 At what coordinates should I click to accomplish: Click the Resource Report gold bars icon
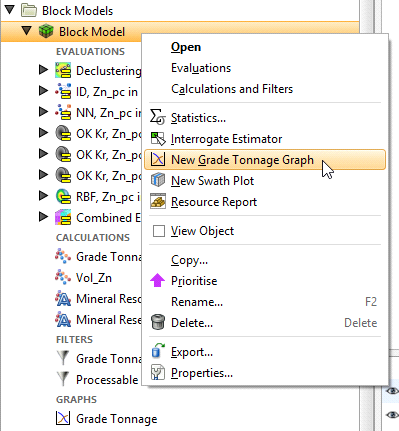[158, 201]
